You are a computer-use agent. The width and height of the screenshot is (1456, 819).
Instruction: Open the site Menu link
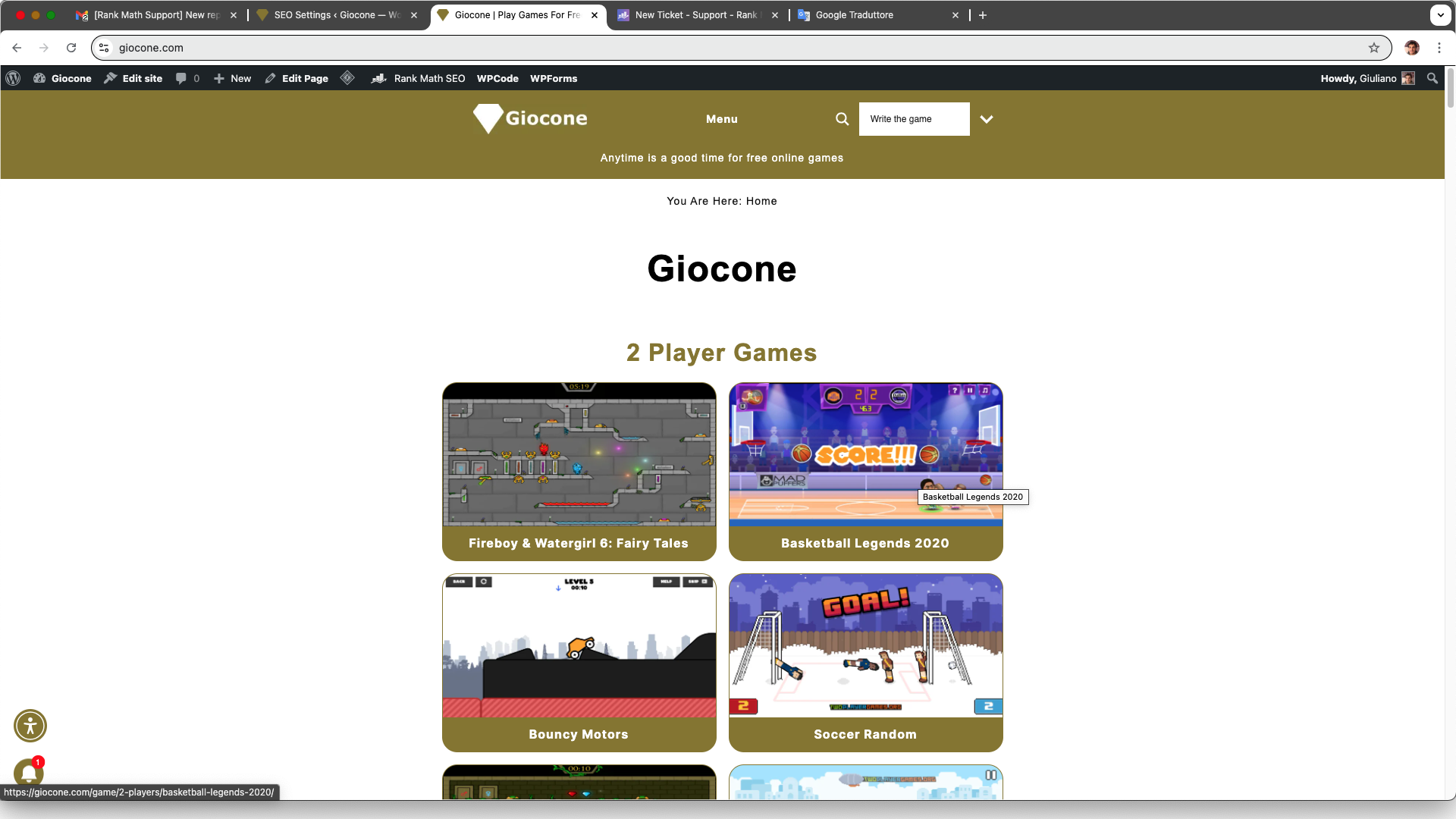tap(722, 119)
